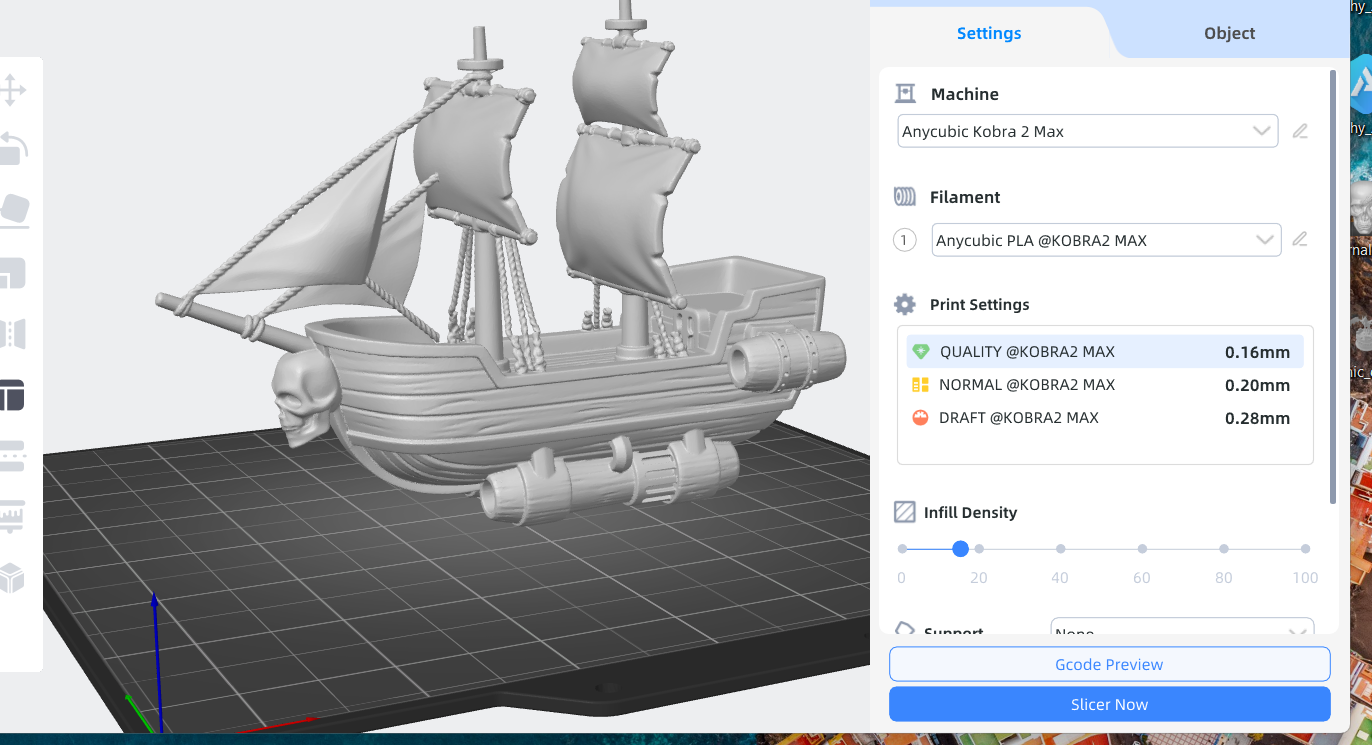The height and width of the screenshot is (745, 1372).
Task: Select QUALITY @KOBRA2 MAX 0.16mm preset
Action: [1105, 352]
